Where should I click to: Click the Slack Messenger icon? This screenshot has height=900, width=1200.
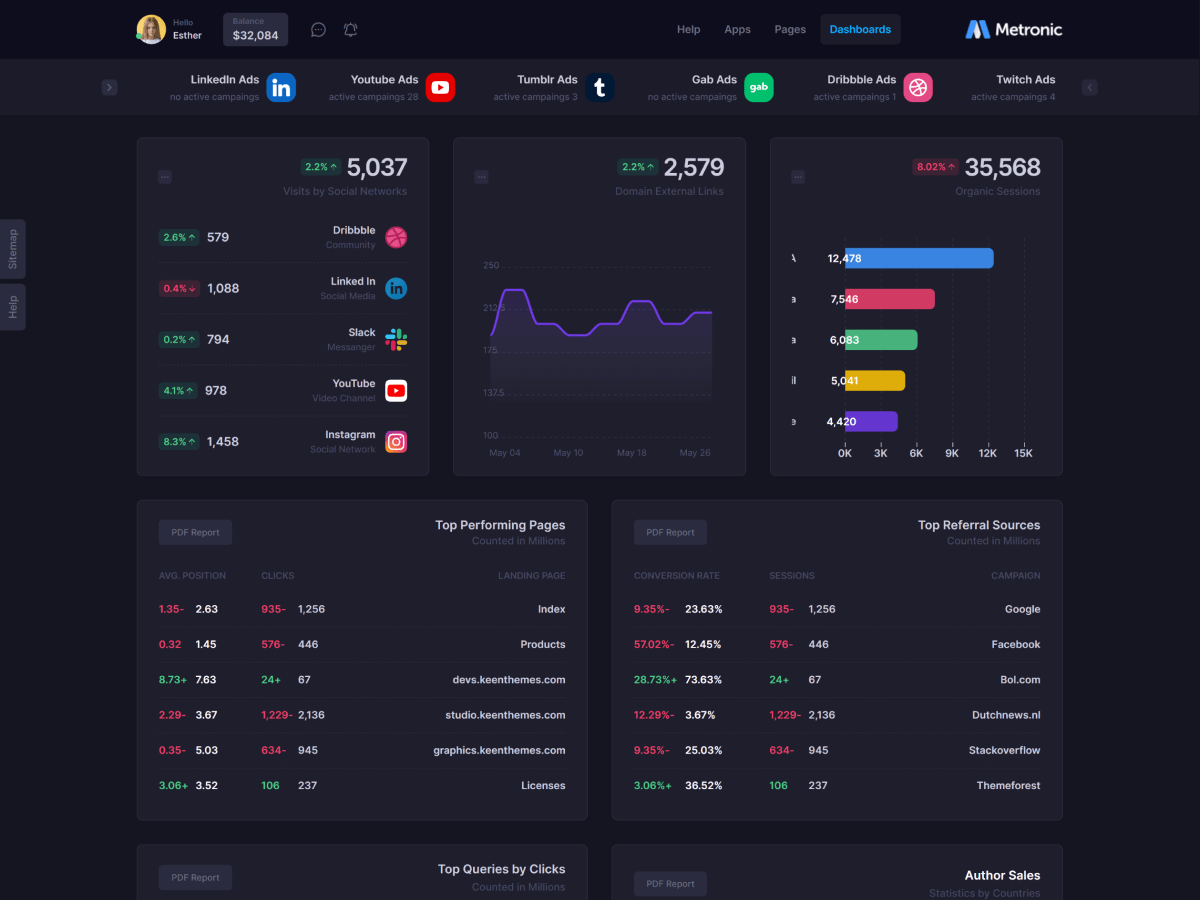tap(396, 340)
